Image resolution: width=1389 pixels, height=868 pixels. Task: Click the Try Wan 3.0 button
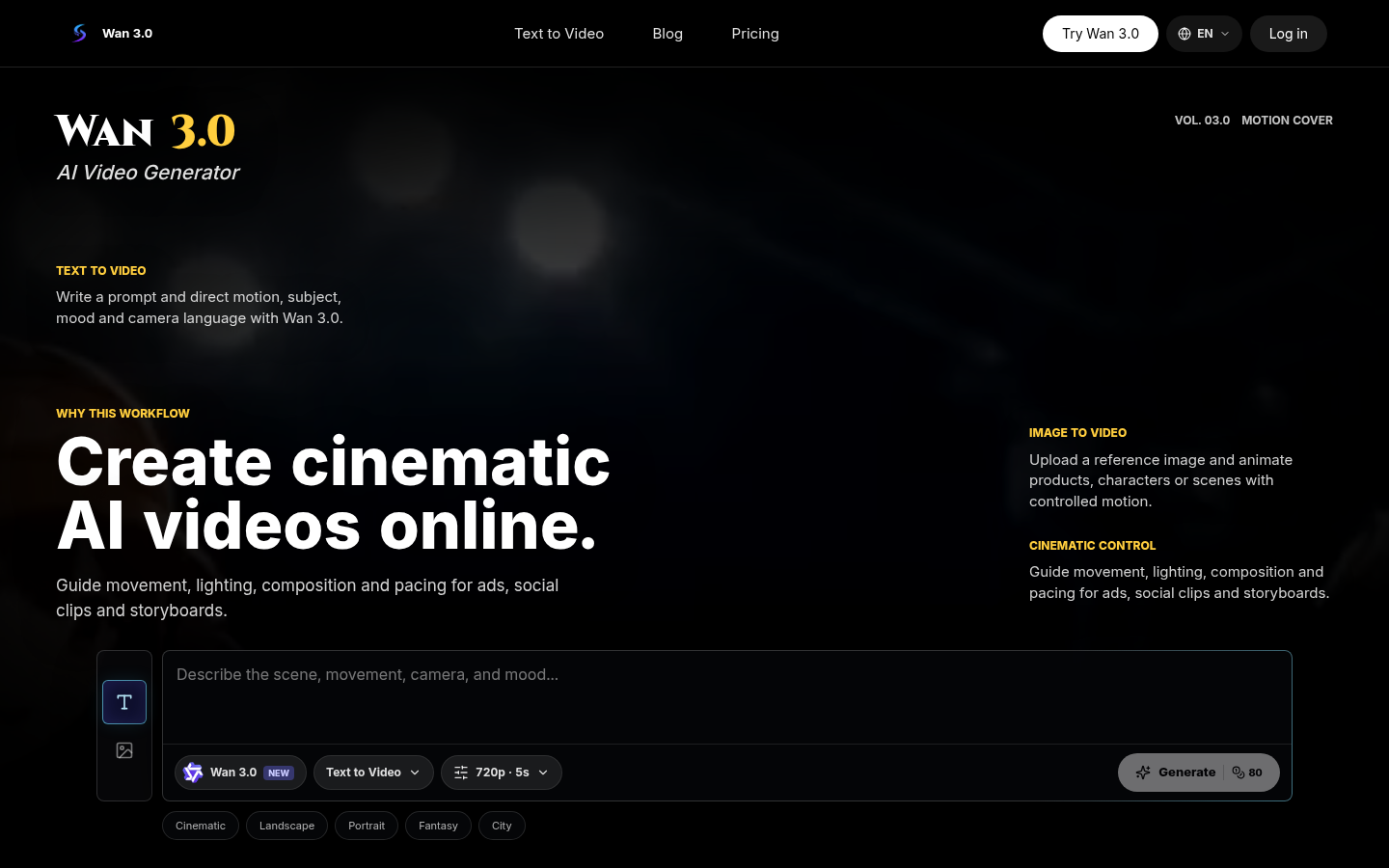[1101, 34]
